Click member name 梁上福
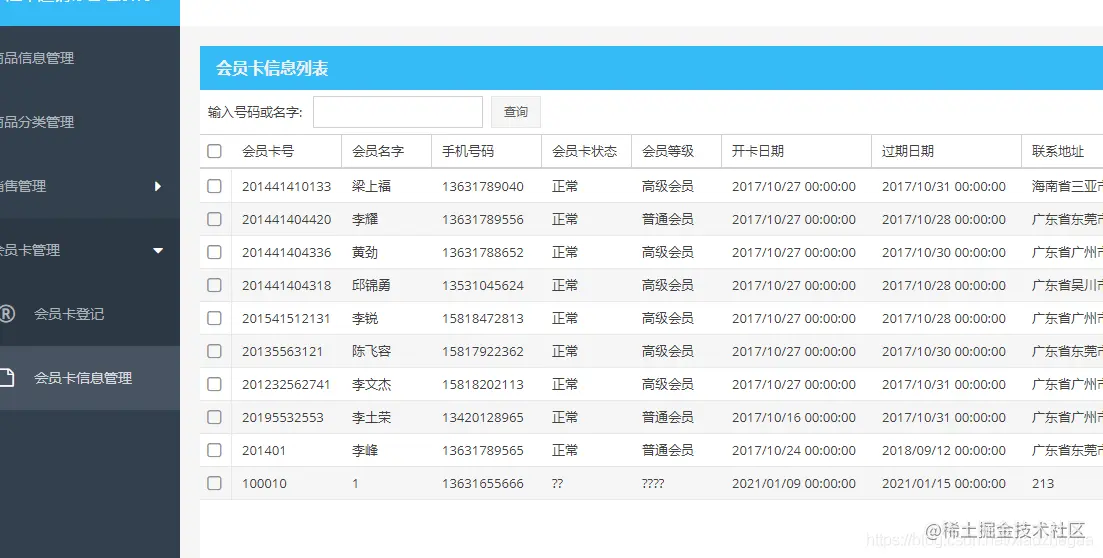Screen dimensions: 1103x558 (371, 186)
